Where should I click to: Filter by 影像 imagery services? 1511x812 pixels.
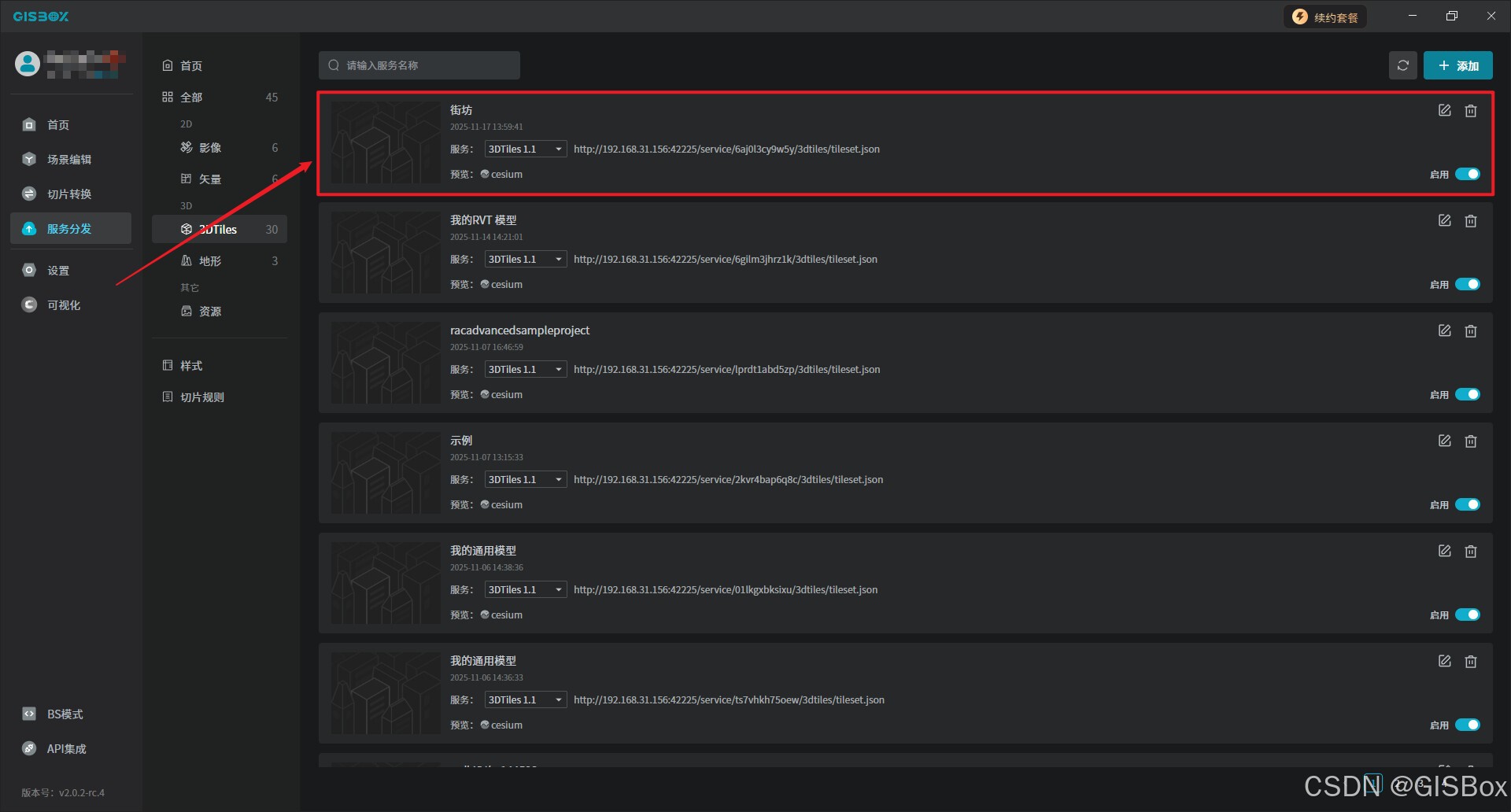[220, 148]
